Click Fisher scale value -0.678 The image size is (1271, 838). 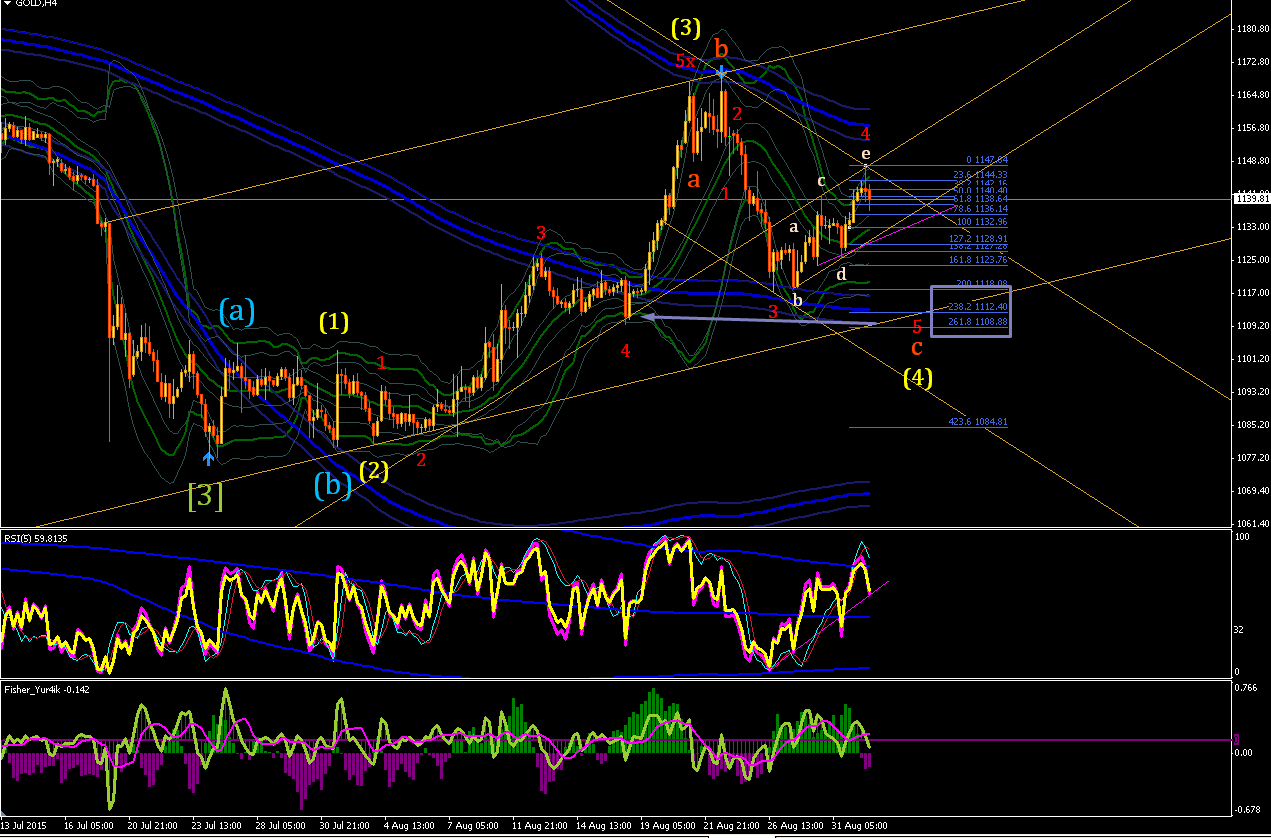point(1248,811)
